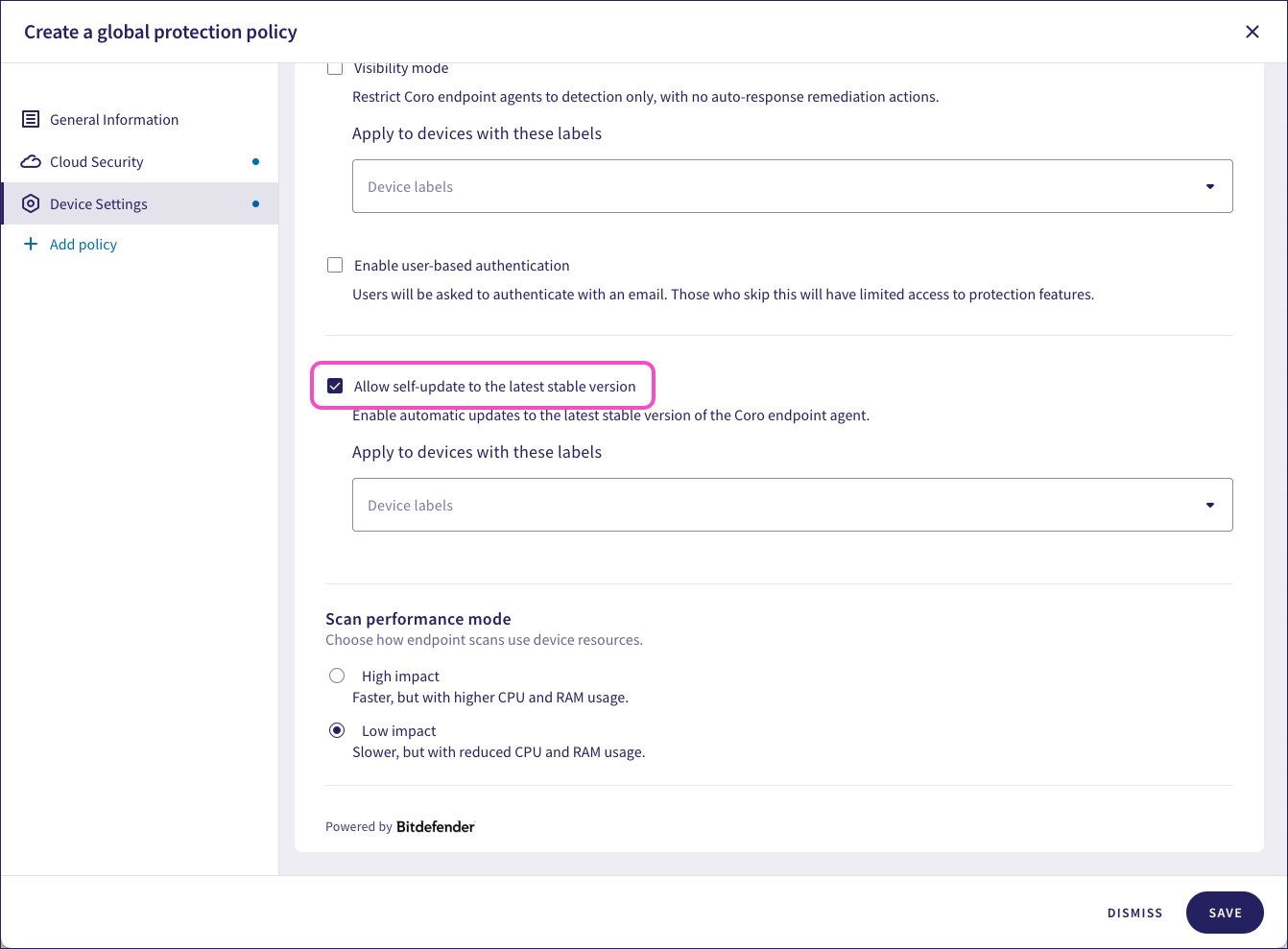Expand Device labels dropdown arrow under self-update

tap(1210, 505)
